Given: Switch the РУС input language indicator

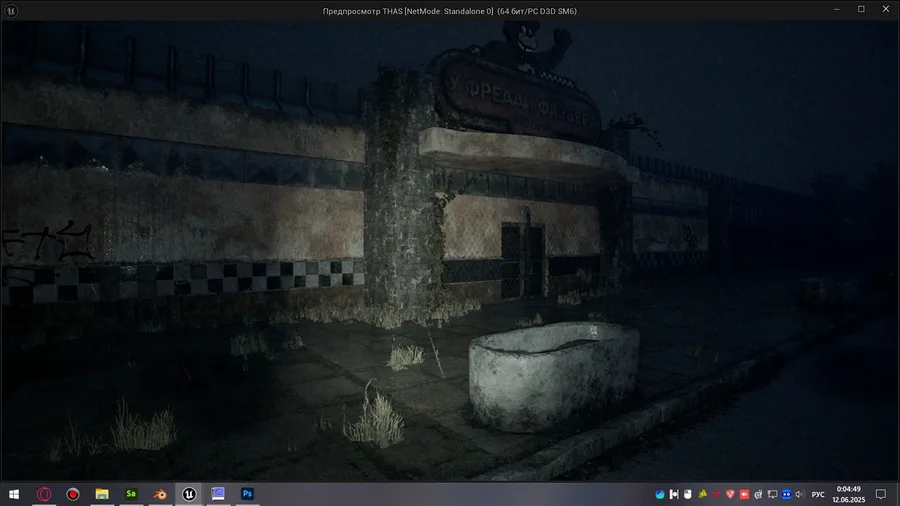Looking at the screenshot, I should tap(818, 495).
